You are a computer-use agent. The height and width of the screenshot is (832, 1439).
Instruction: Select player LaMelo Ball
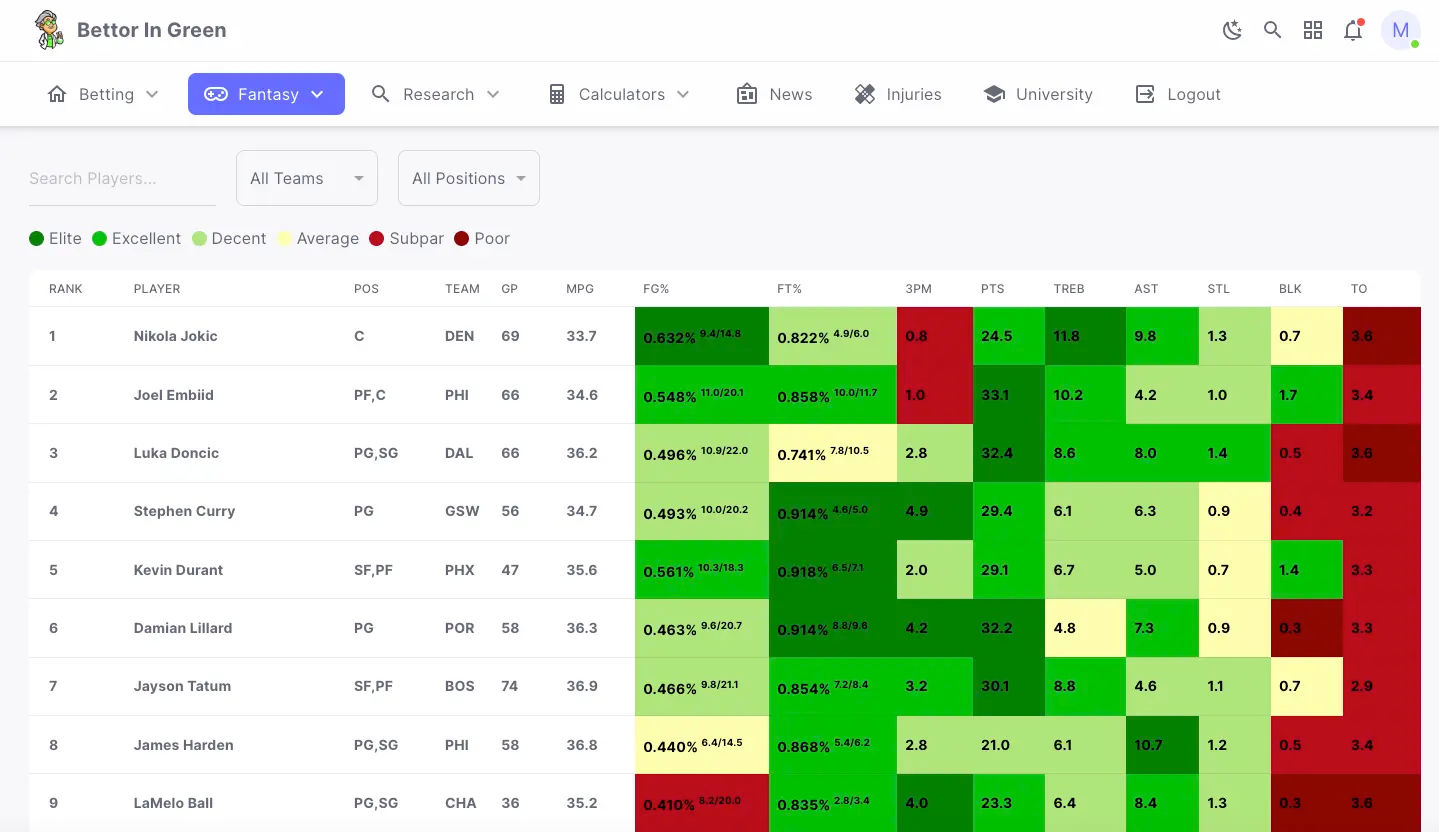(173, 803)
